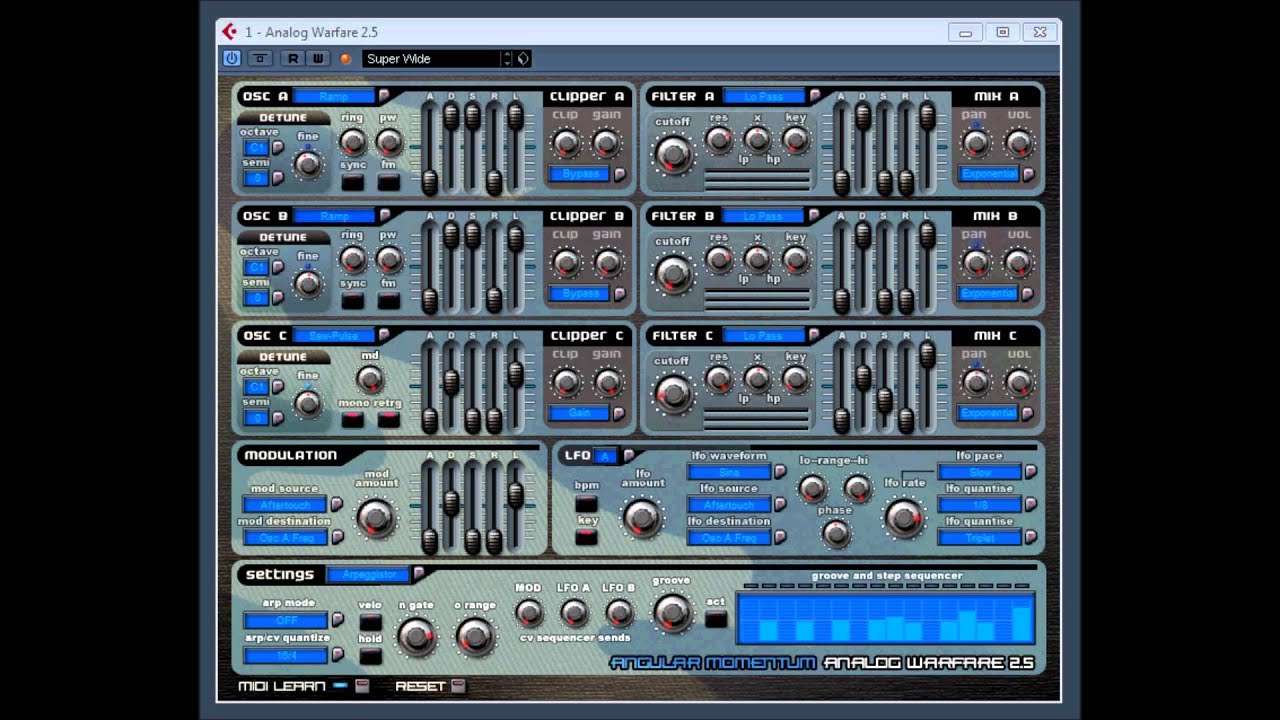Turn on the arpeggiator hold switch
1280x720 pixels.
point(371,656)
